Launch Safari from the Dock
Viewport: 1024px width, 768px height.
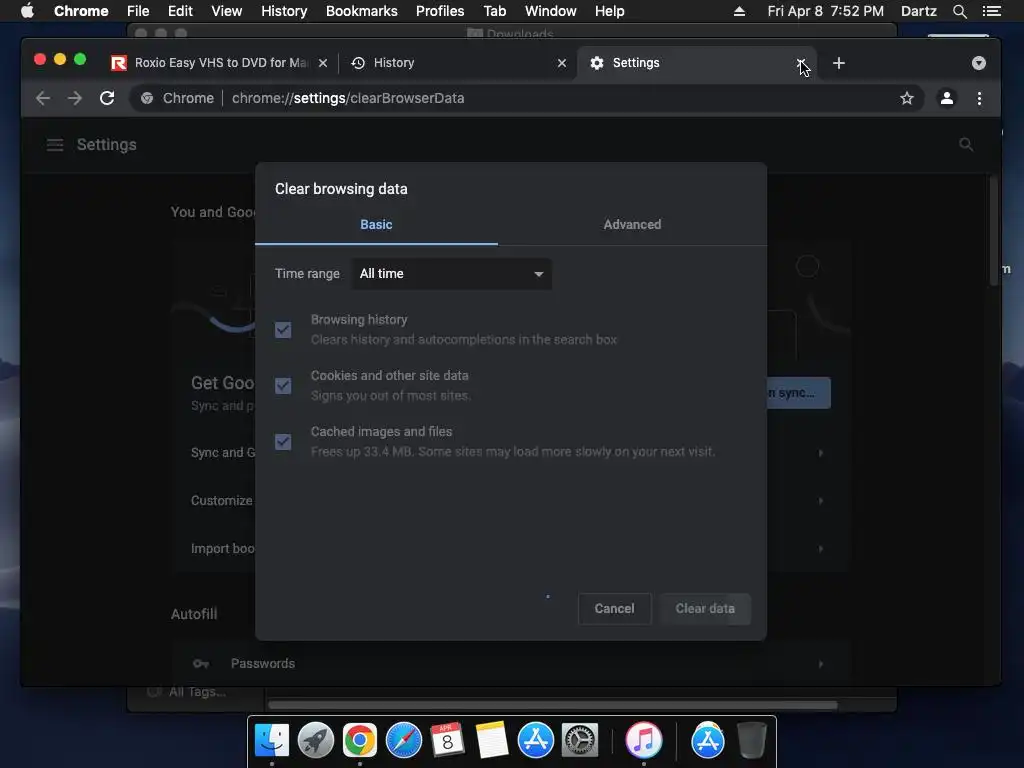point(404,740)
